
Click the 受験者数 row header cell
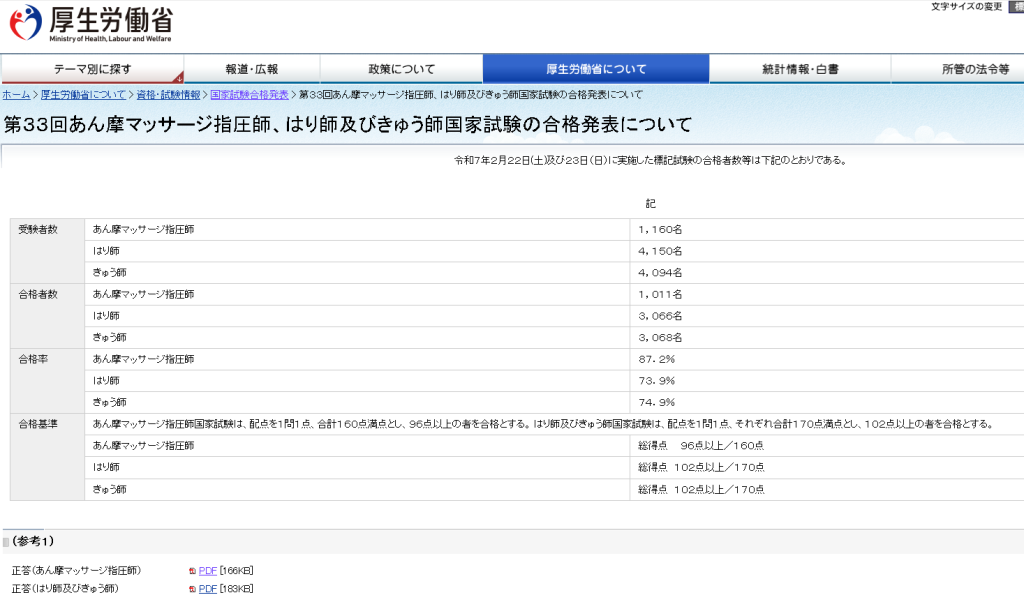pos(38,230)
